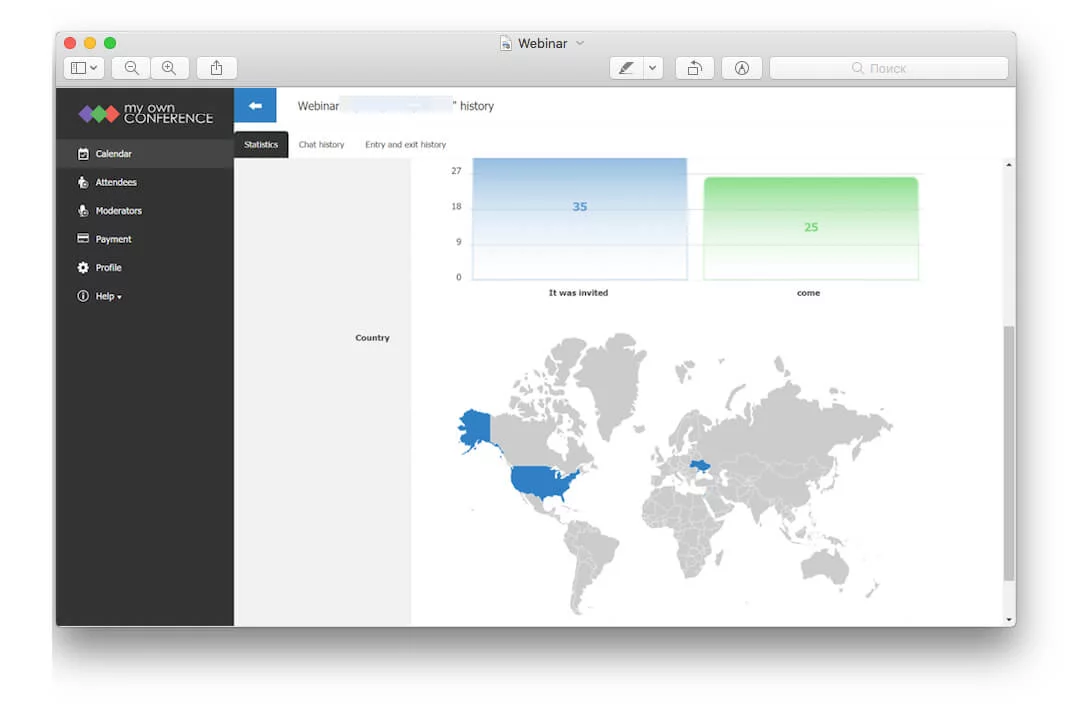Viewport: 1072px width, 707px height.
Task: Click the Moderators microphone person icon
Action: [x=83, y=211]
